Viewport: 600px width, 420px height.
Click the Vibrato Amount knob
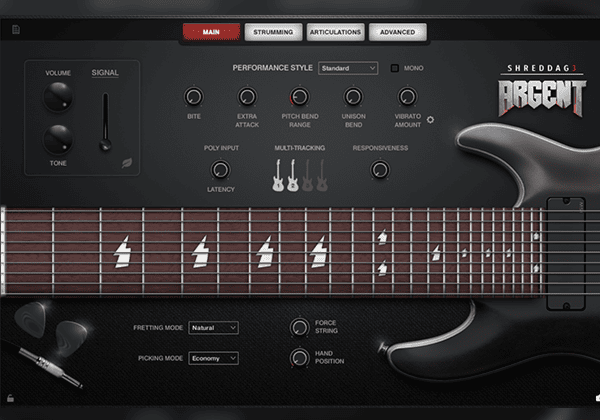(406, 97)
